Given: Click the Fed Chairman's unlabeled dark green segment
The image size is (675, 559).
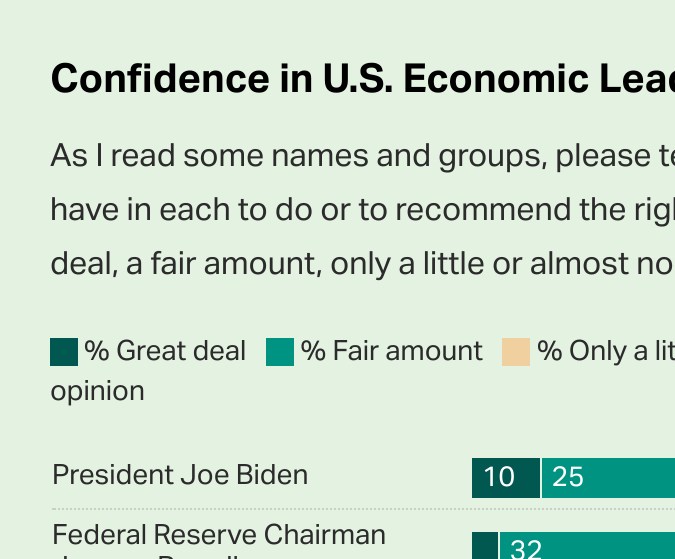Looking at the screenshot, I should pyautogui.click(x=485, y=546).
